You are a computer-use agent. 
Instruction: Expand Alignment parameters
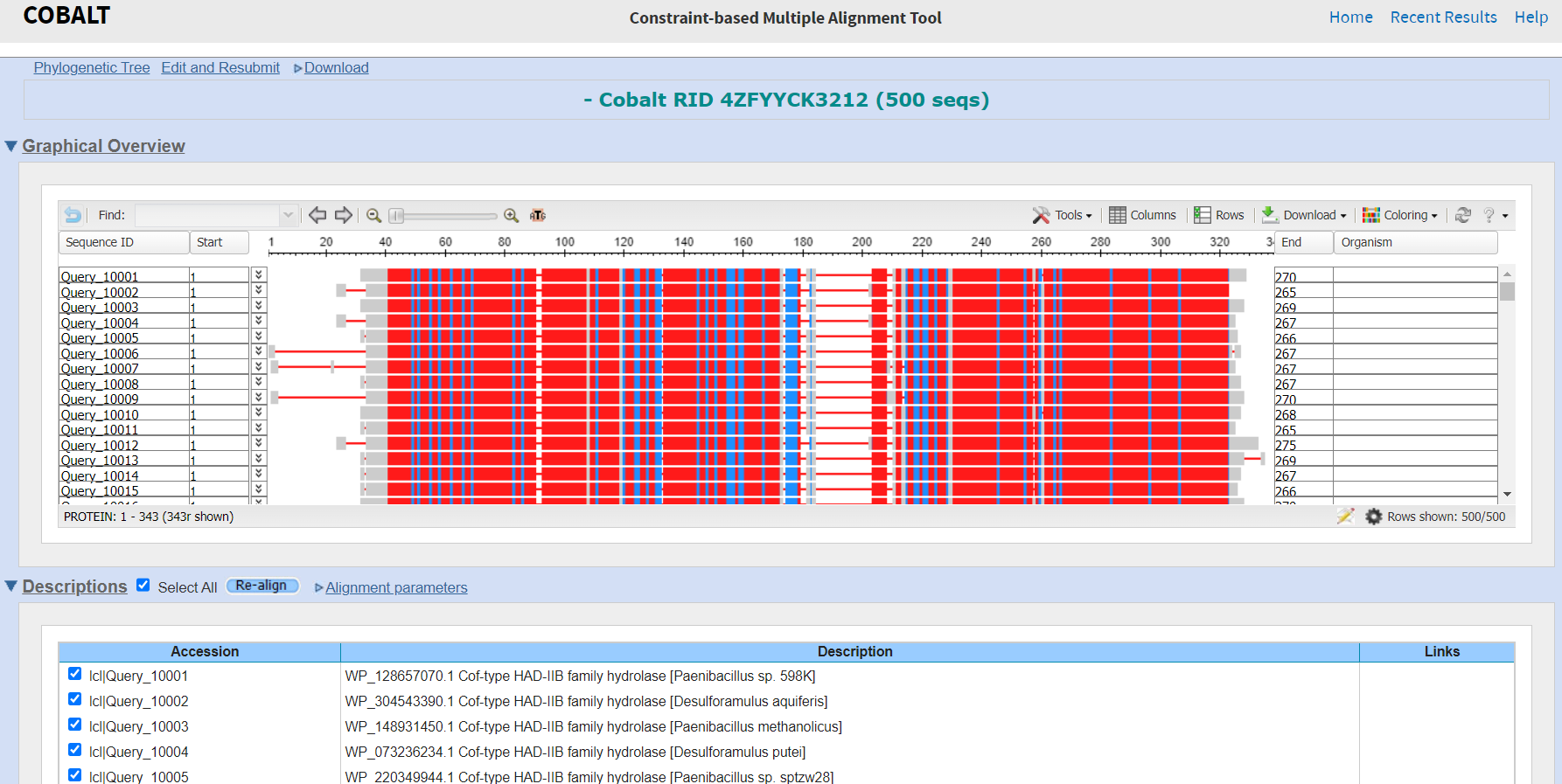click(x=396, y=587)
